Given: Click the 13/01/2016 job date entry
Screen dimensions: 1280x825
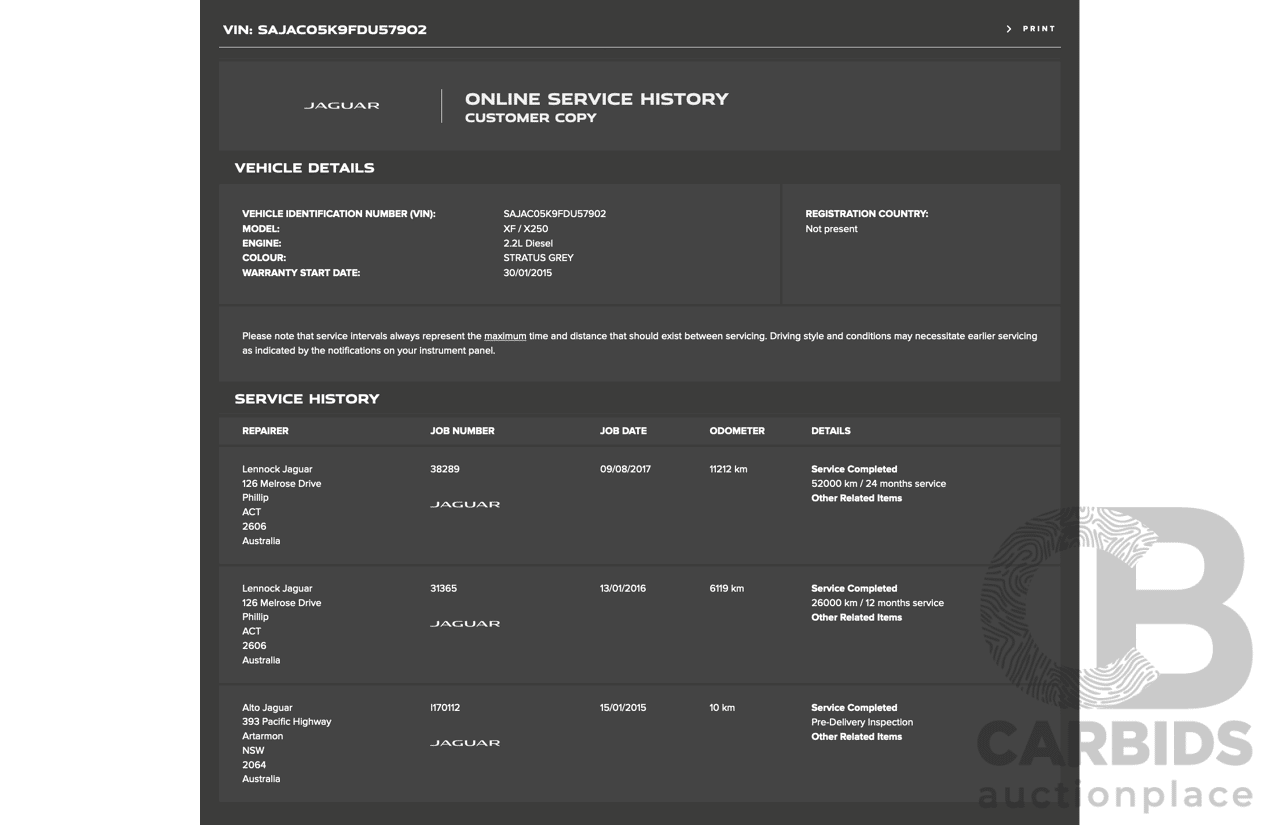Looking at the screenshot, I should (x=623, y=588).
